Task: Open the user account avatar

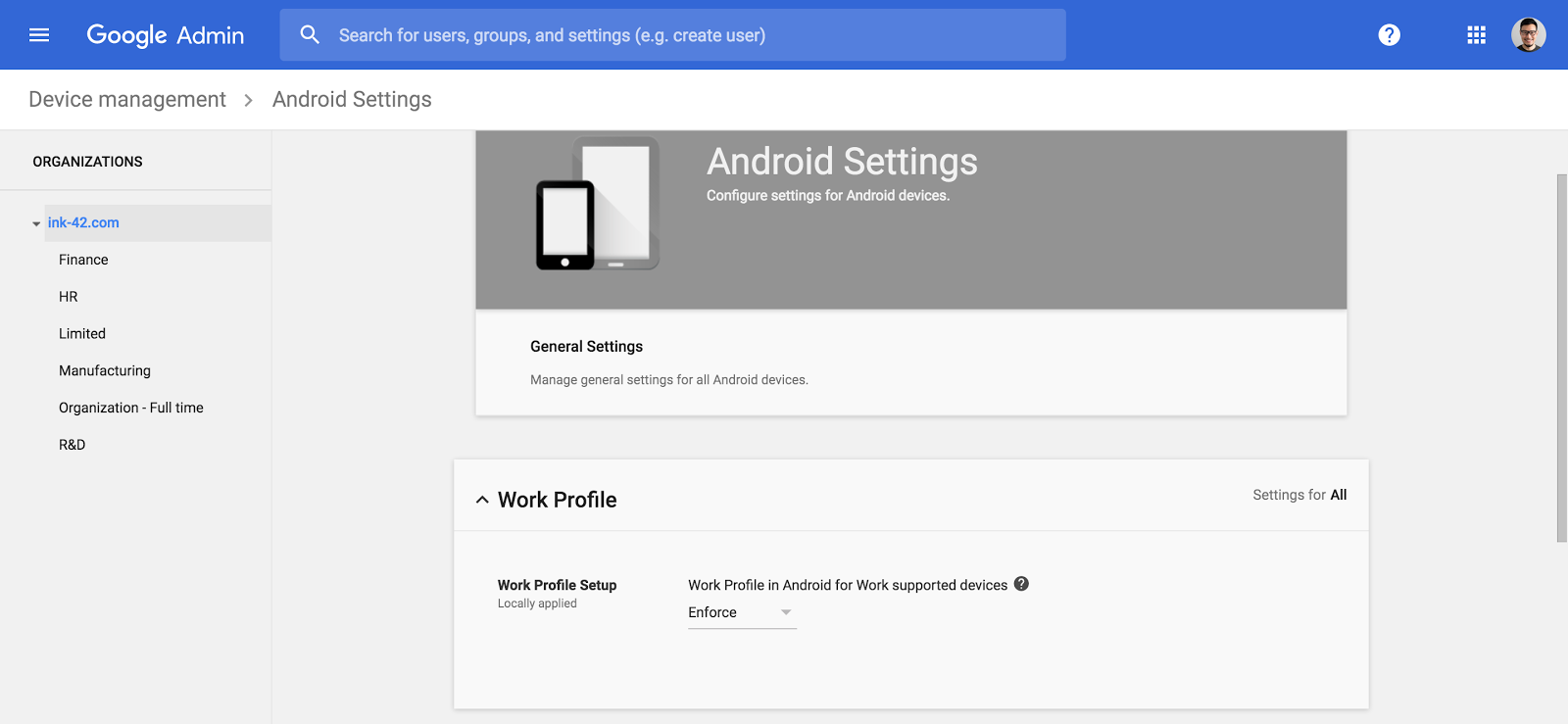Action: 1528,35
